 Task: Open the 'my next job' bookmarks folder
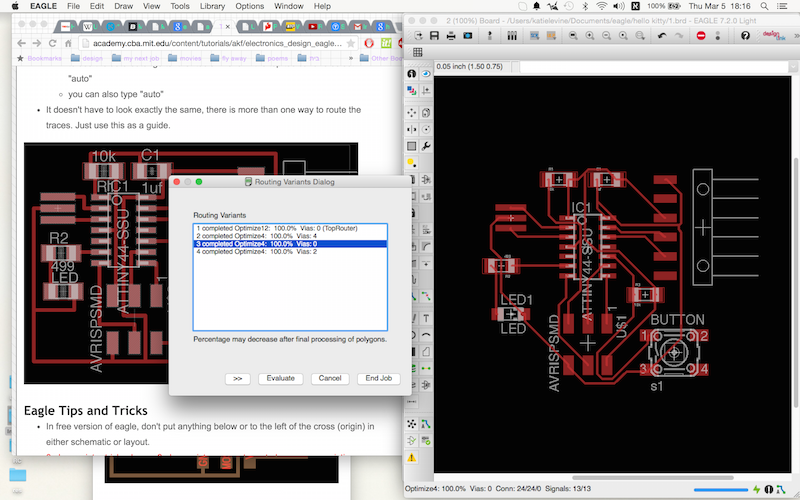[135, 58]
